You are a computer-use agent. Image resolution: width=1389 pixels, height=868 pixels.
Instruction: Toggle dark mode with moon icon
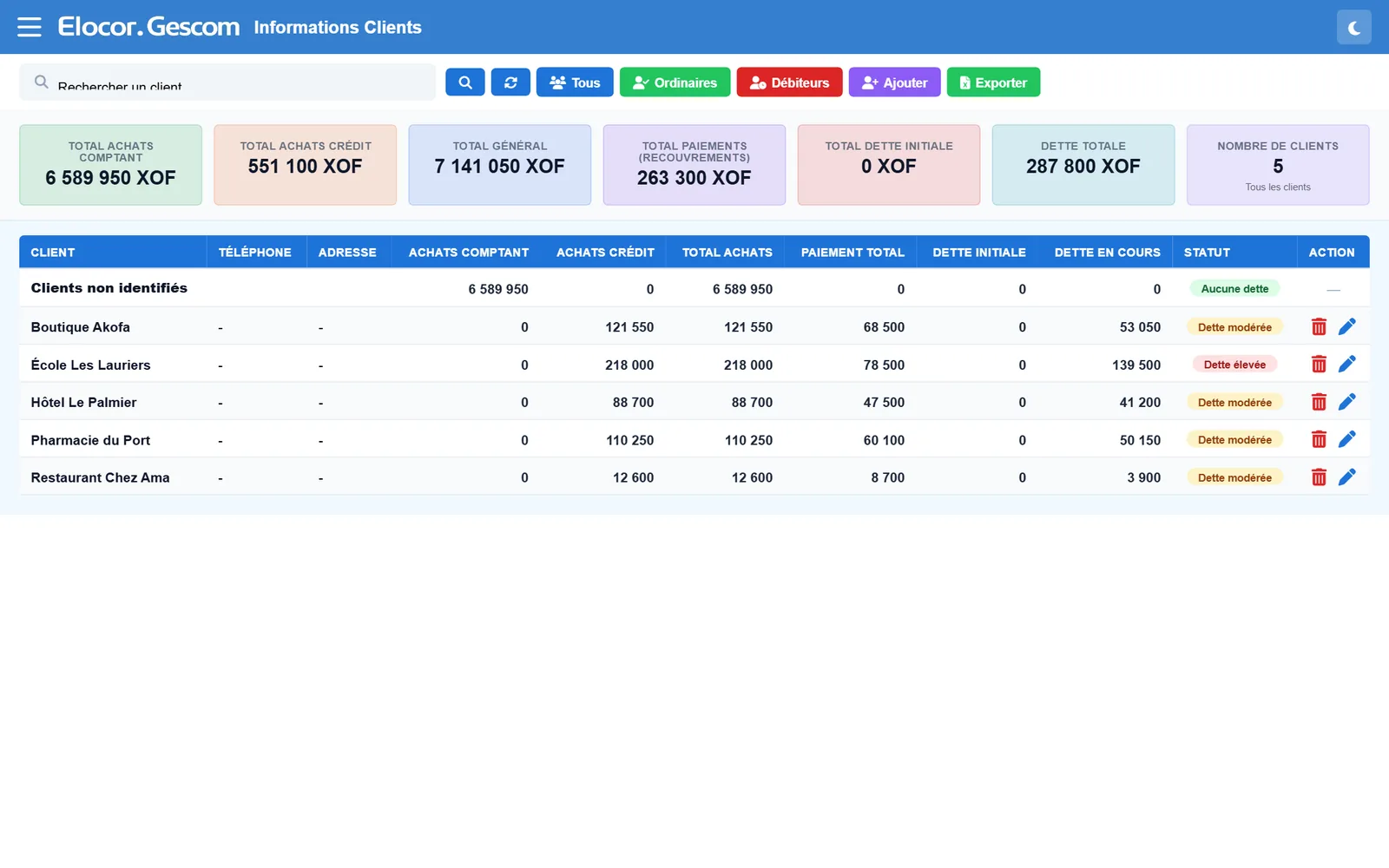(x=1353, y=27)
